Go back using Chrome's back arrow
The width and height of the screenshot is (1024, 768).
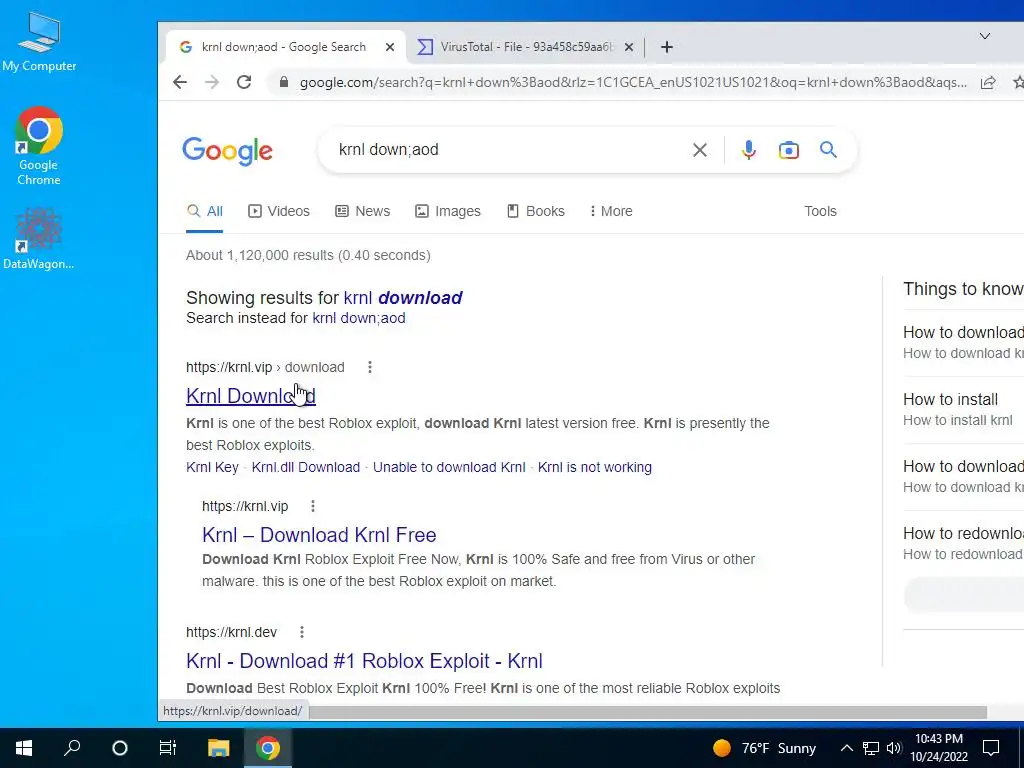pyautogui.click(x=180, y=82)
